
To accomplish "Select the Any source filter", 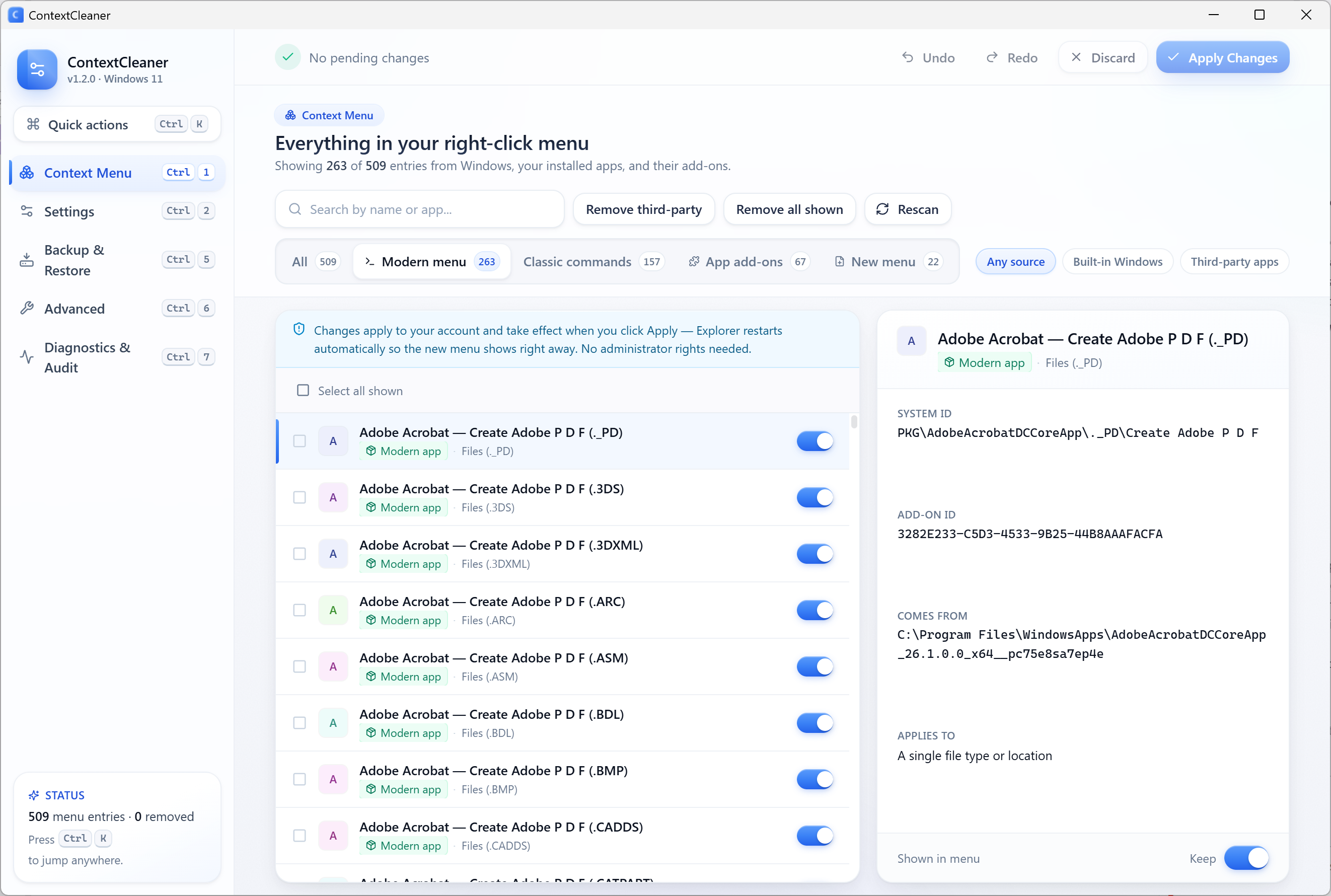I will pyautogui.click(x=1015, y=262).
